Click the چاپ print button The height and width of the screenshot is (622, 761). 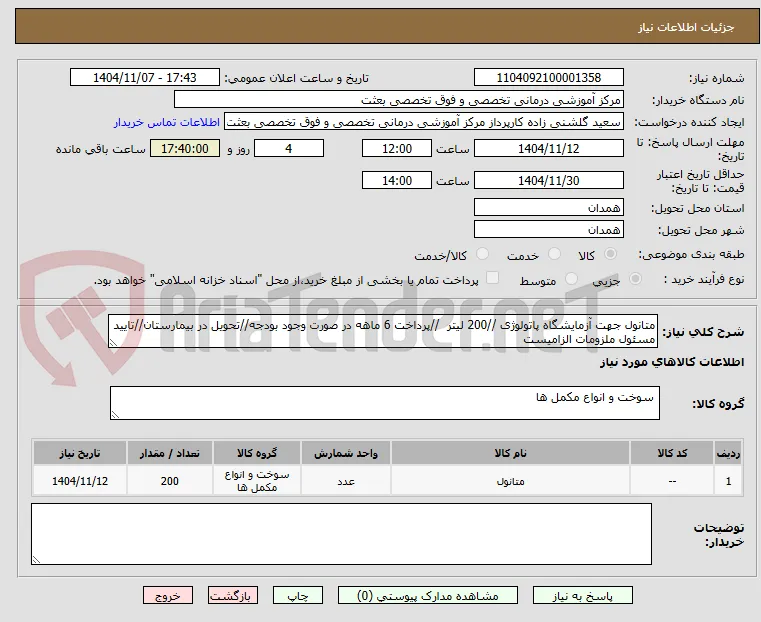click(298, 595)
